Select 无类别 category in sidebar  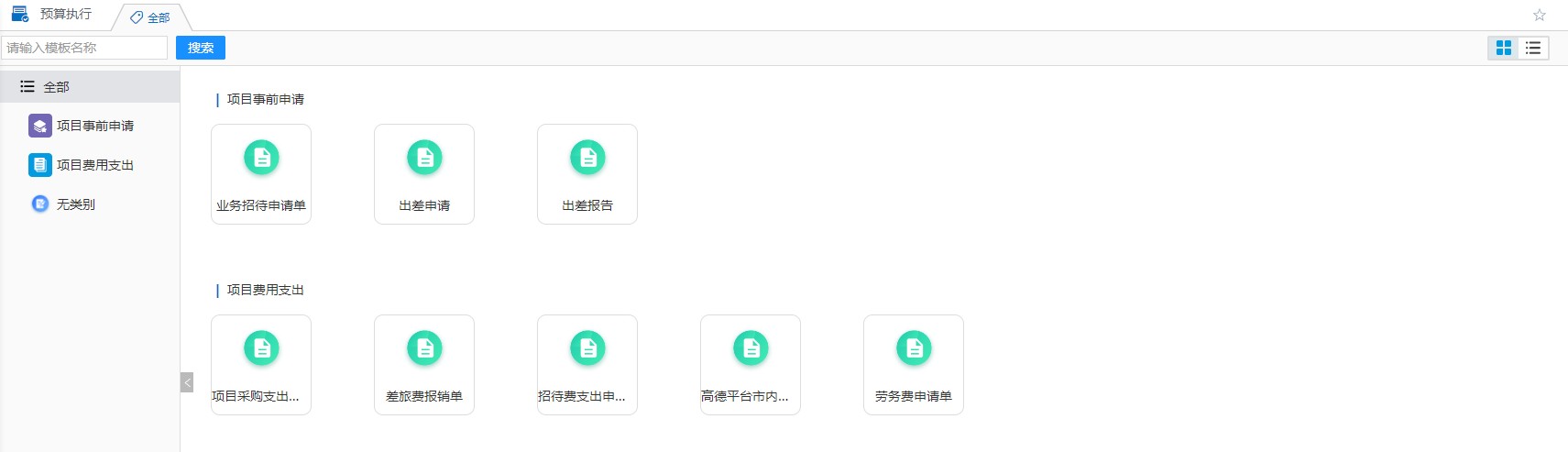pyautogui.click(x=75, y=204)
